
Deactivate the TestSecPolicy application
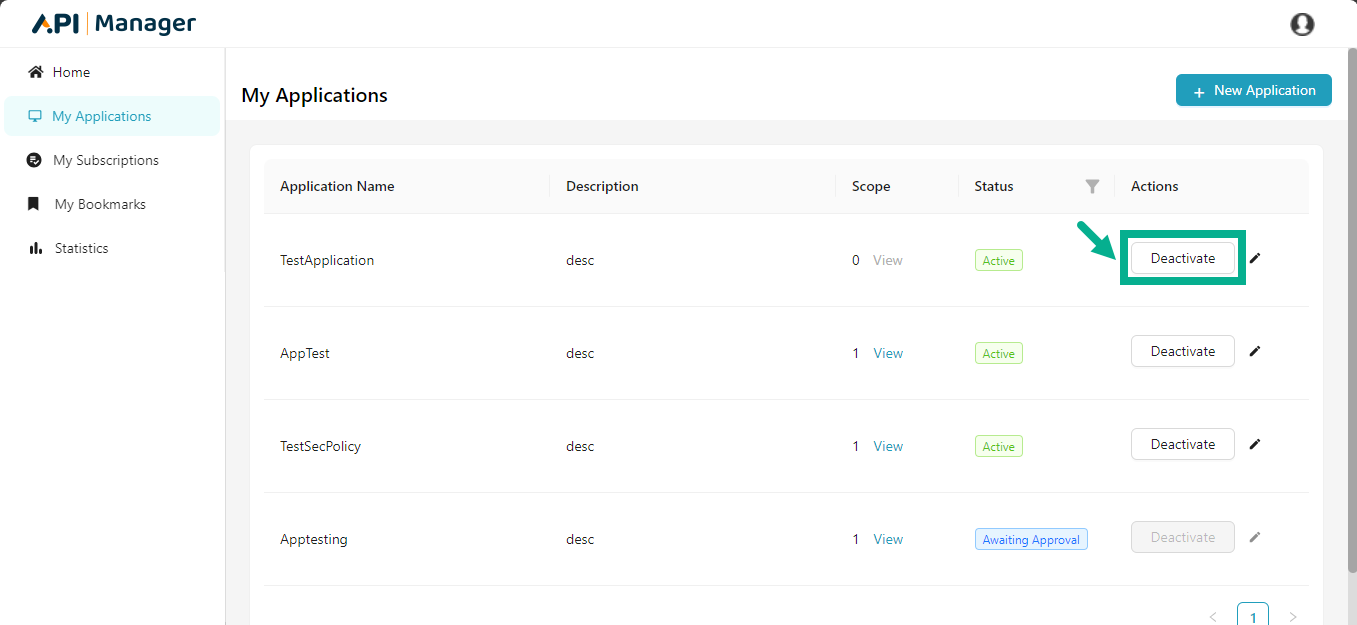tap(1182, 444)
